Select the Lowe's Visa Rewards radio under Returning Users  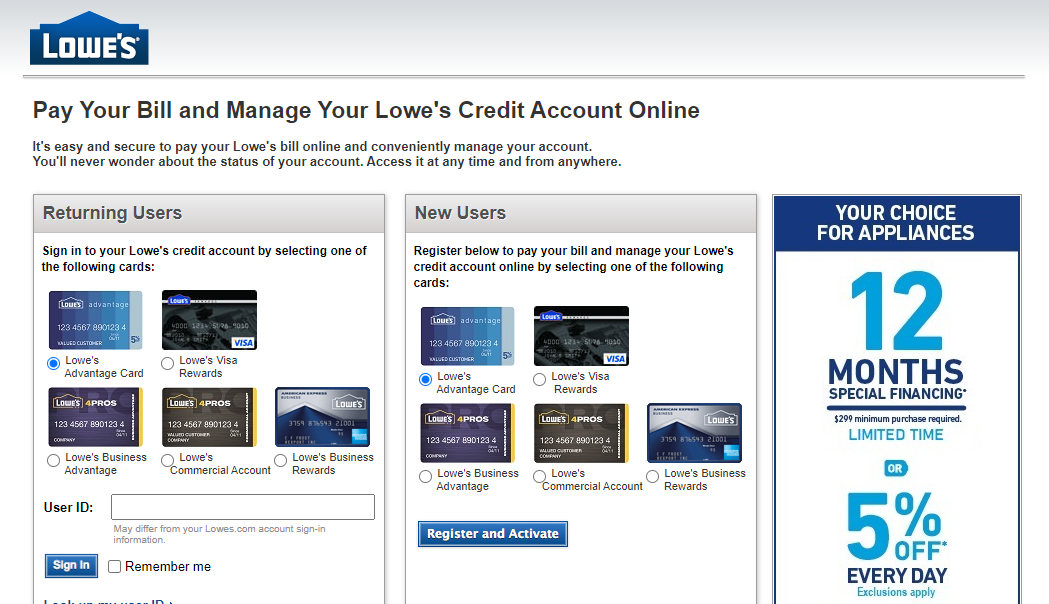[x=168, y=363]
